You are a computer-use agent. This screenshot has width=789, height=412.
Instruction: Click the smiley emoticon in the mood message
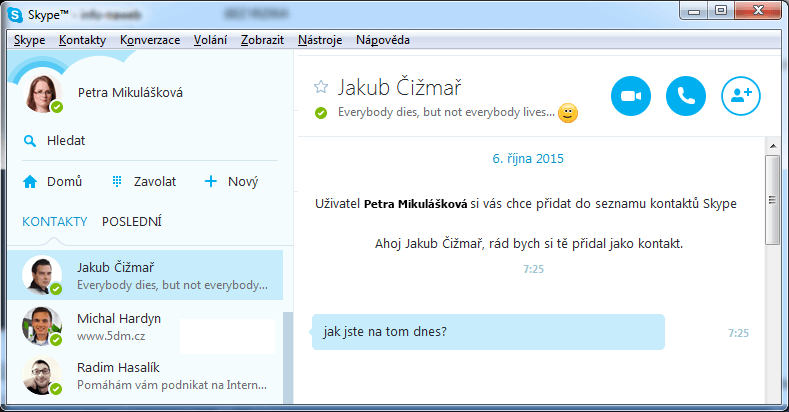click(x=568, y=113)
